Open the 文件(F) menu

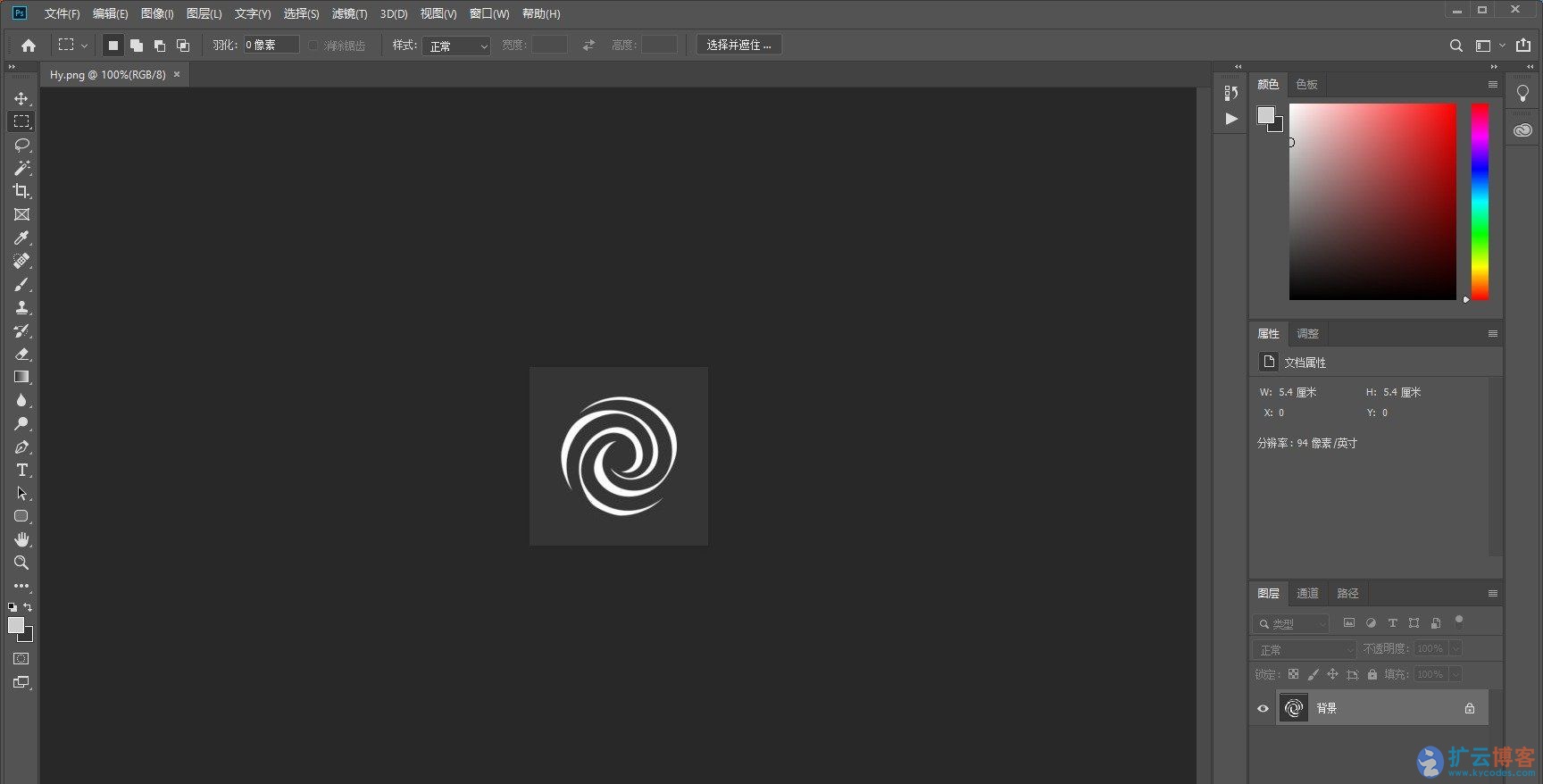(62, 13)
